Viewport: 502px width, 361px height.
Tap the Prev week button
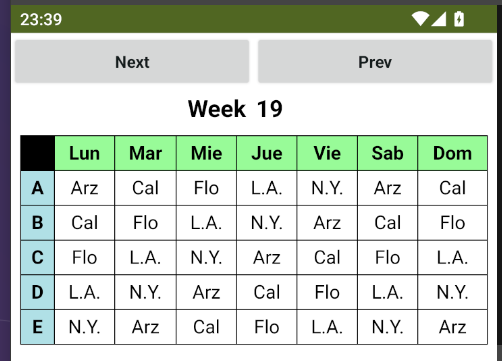[375, 62]
